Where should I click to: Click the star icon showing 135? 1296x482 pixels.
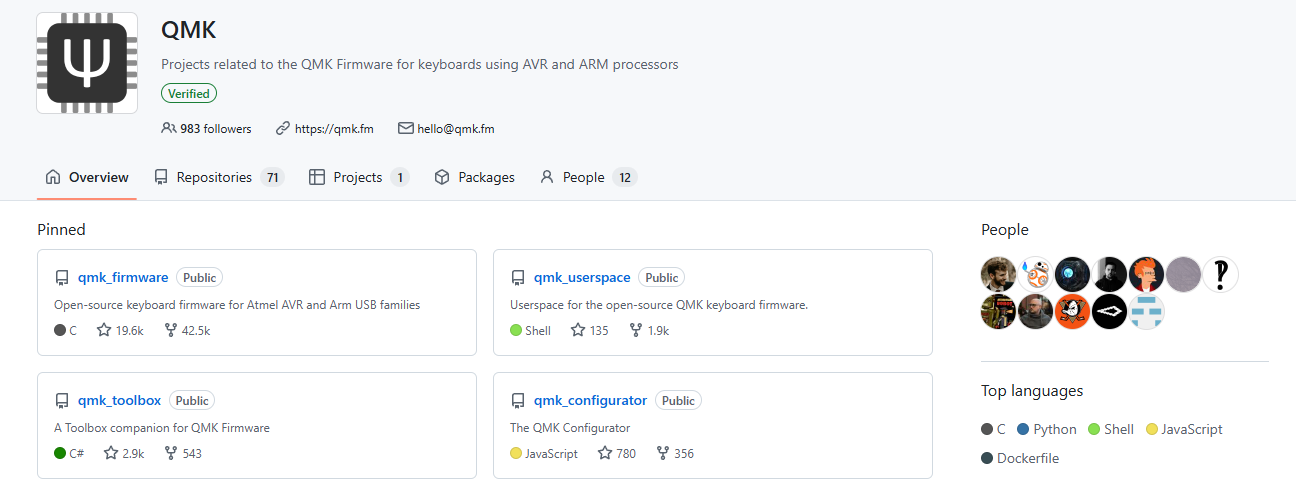[x=578, y=330]
